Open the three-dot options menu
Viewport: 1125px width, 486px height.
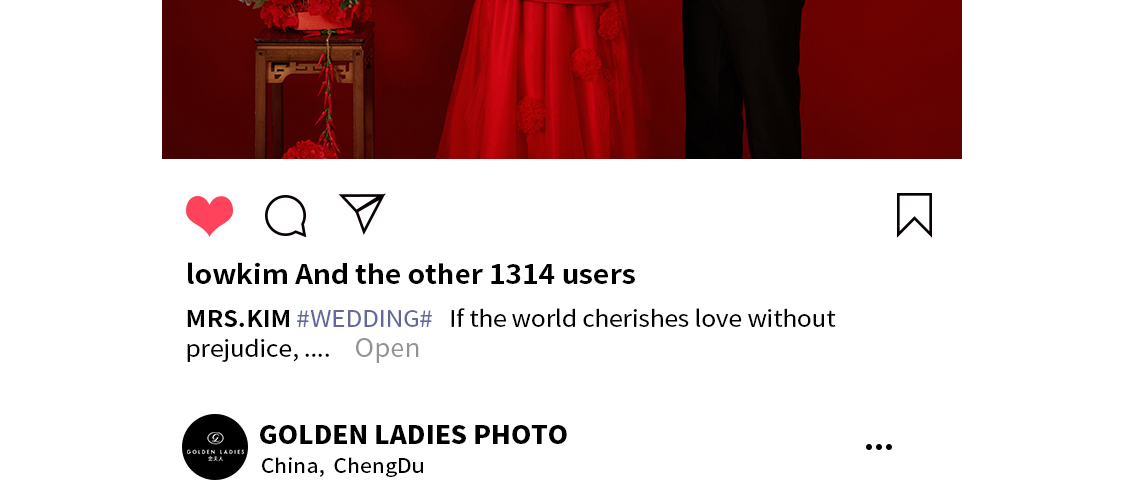[x=879, y=447]
